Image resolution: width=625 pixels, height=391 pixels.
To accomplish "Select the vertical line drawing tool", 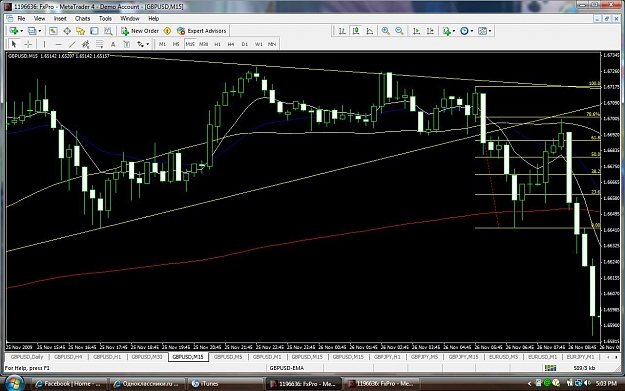I will tap(44, 44).
